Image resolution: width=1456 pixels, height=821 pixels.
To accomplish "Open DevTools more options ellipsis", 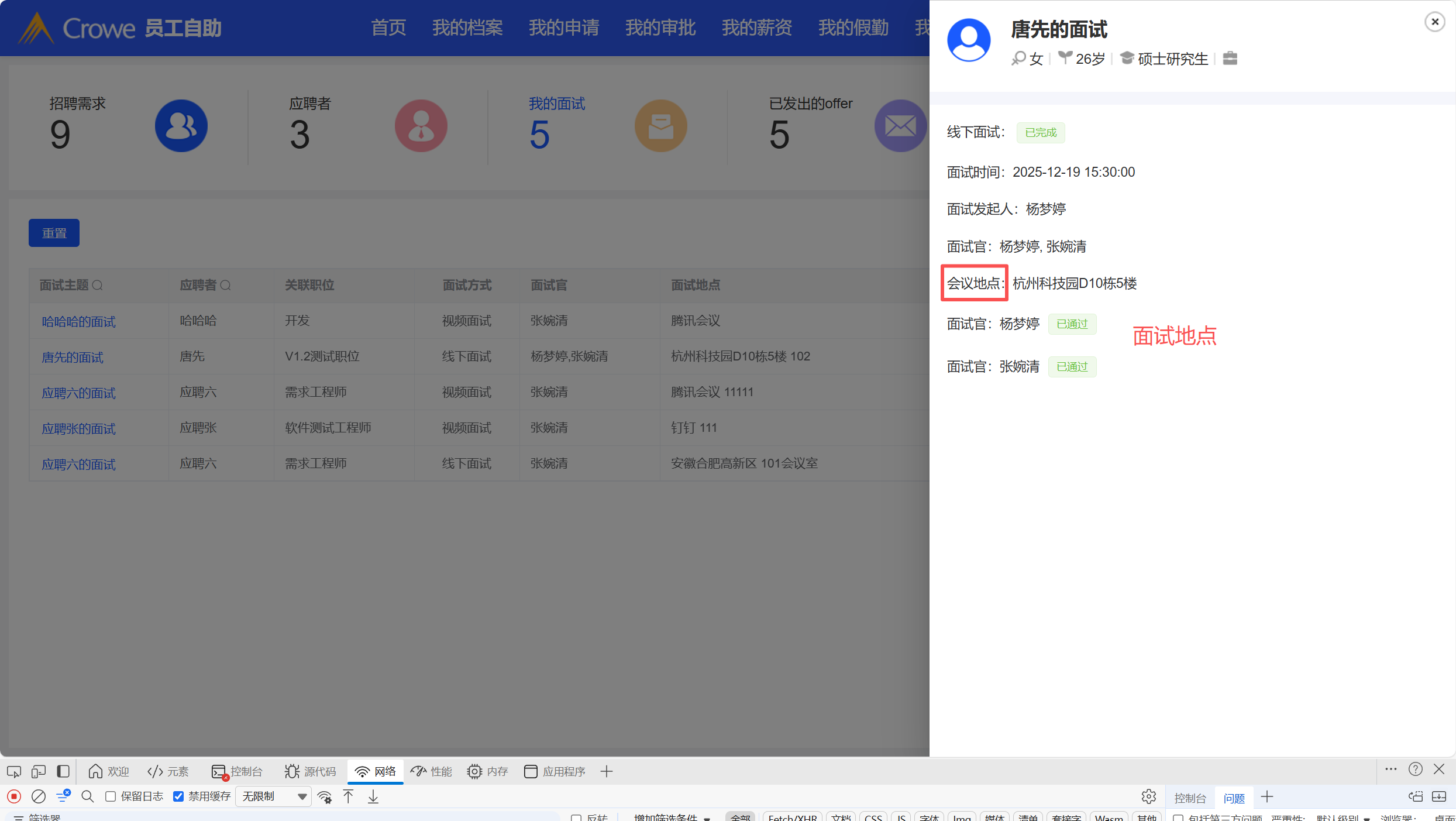I will 1391,770.
